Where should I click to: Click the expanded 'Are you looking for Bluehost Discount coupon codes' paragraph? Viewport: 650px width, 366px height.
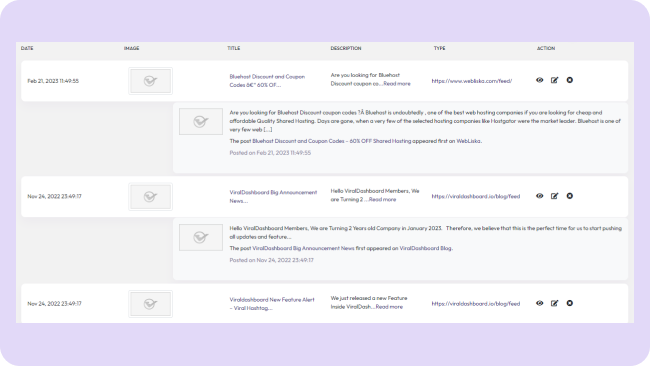click(425, 121)
